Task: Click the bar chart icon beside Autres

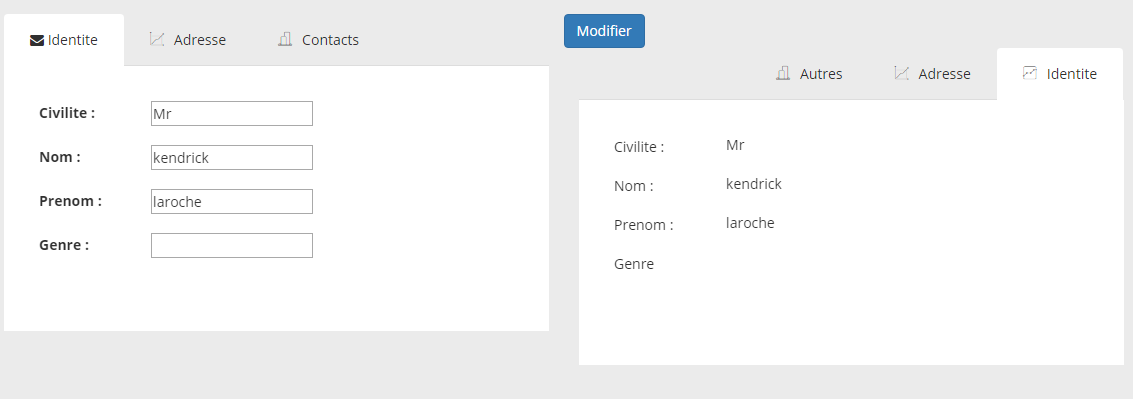Action: coord(783,73)
